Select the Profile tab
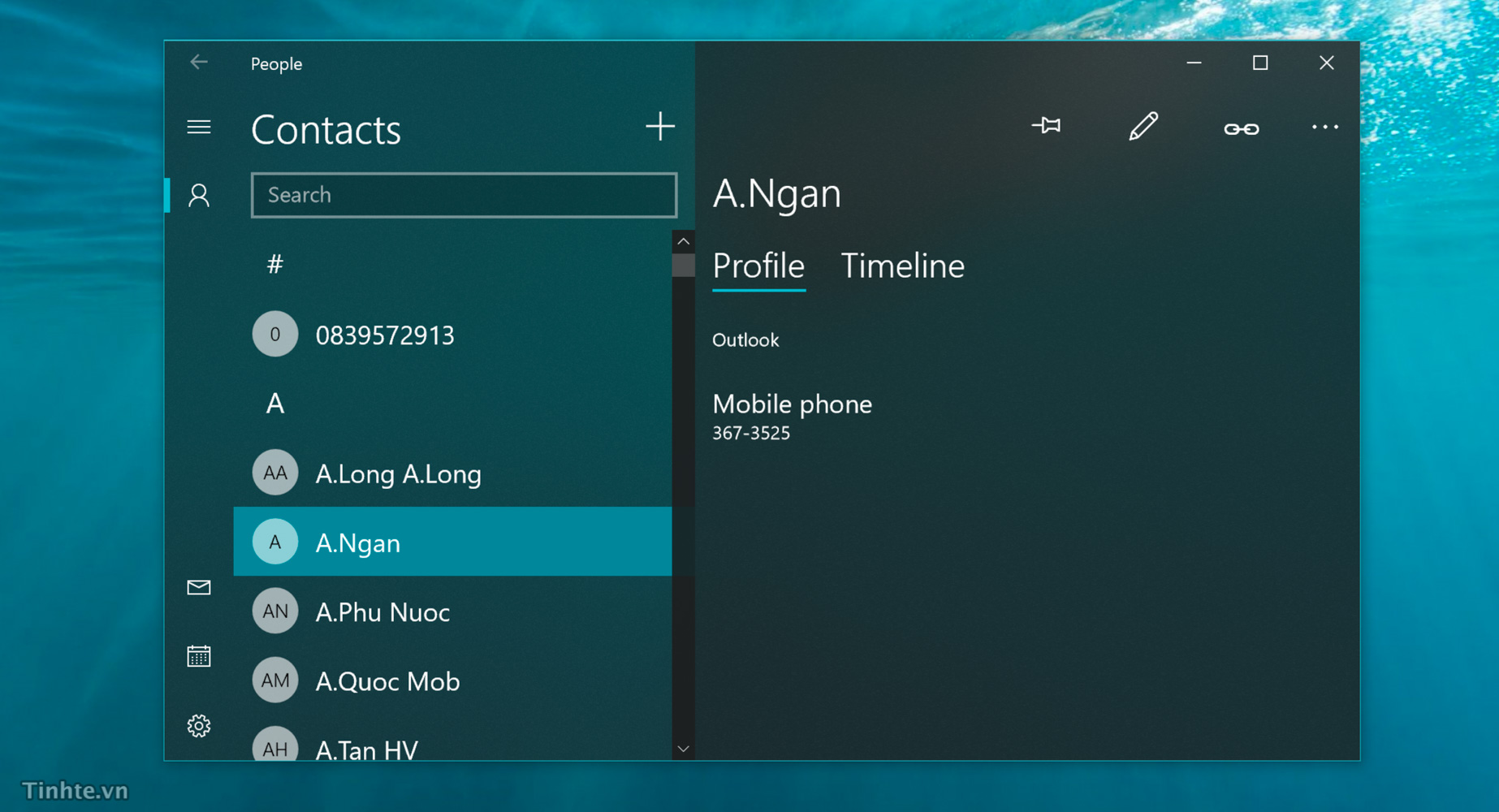The width and height of the screenshot is (1499, 812). click(758, 266)
